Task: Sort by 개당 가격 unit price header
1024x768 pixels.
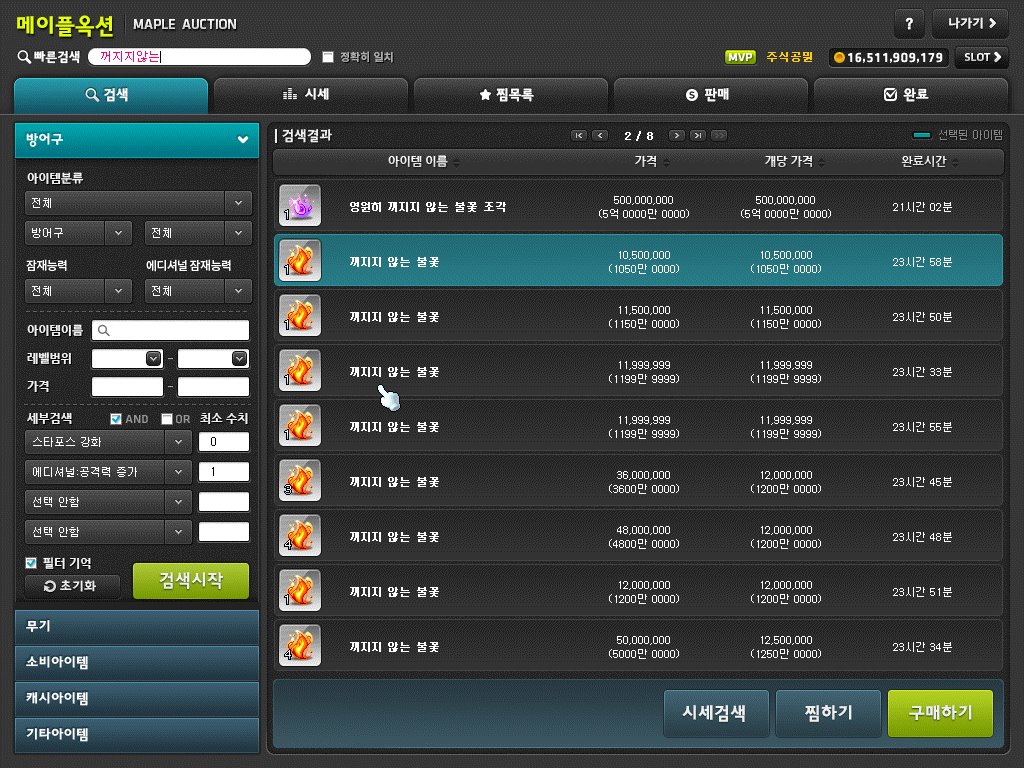Action: 794,161
